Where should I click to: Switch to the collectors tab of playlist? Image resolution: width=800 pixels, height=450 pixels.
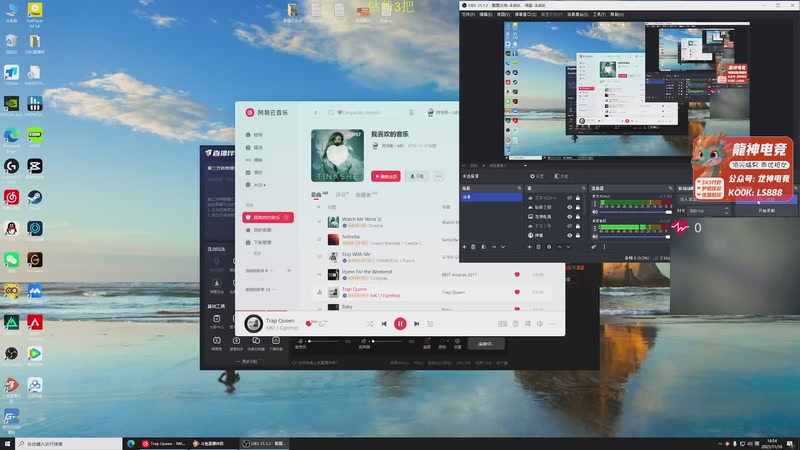click(366, 194)
